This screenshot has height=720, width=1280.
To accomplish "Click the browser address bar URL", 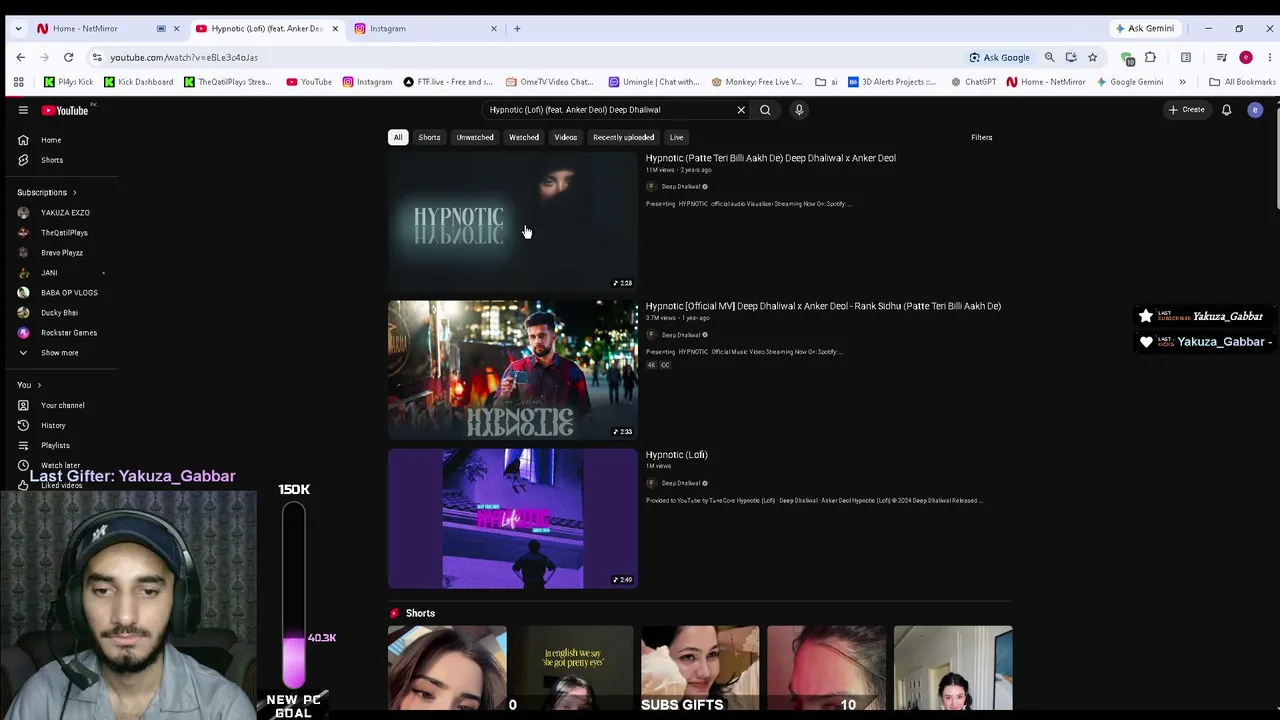I will (184, 57).
